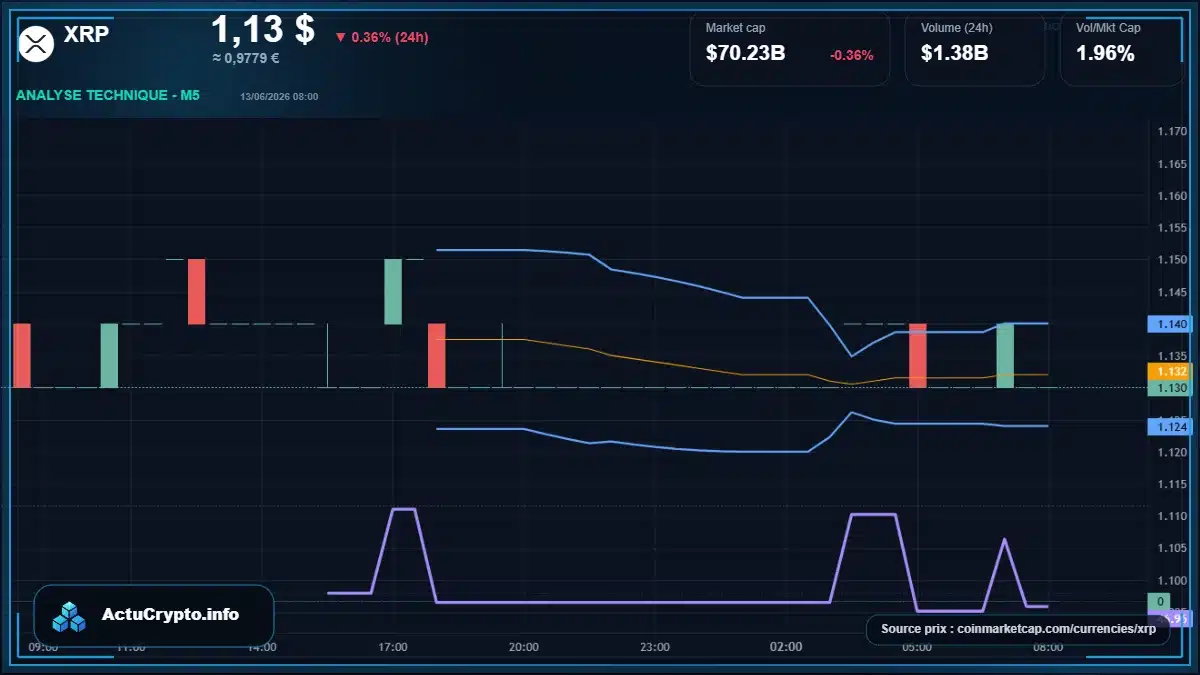This screenshot has width=1200, height=675.
Task: Click the orange 1.132 price tag
Action: pos(1169,371)
